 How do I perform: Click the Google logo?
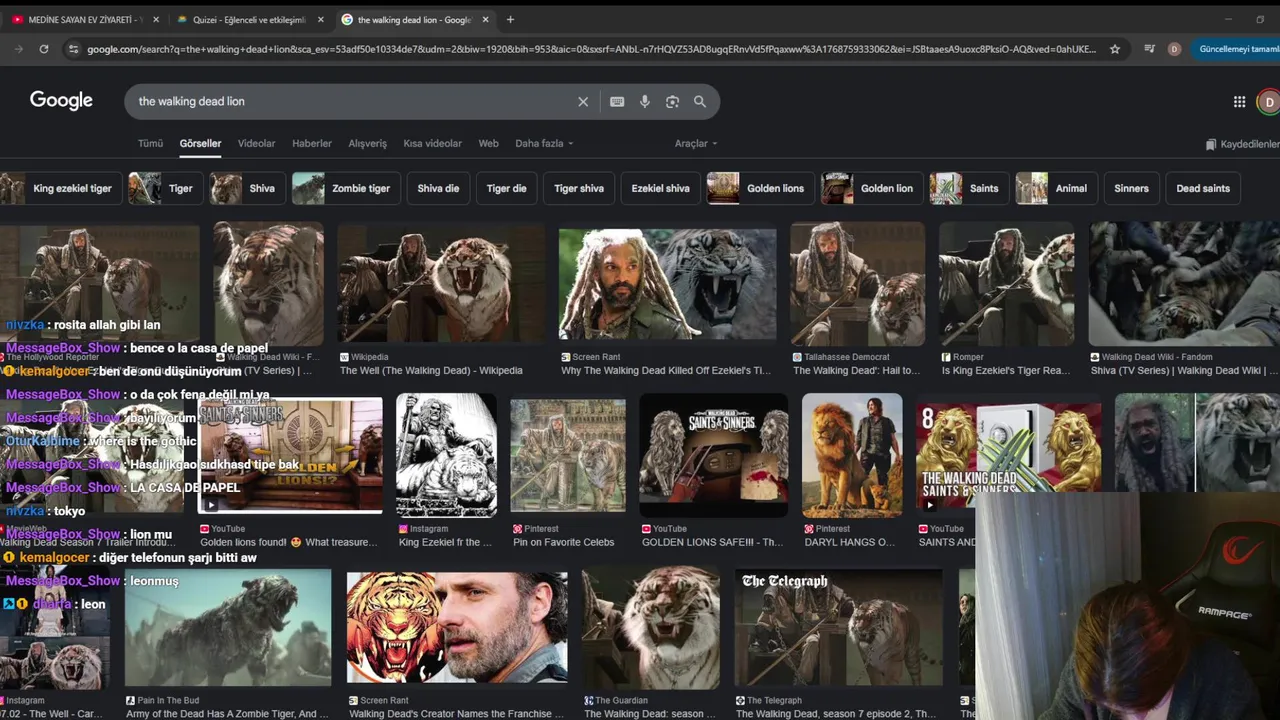61,100
